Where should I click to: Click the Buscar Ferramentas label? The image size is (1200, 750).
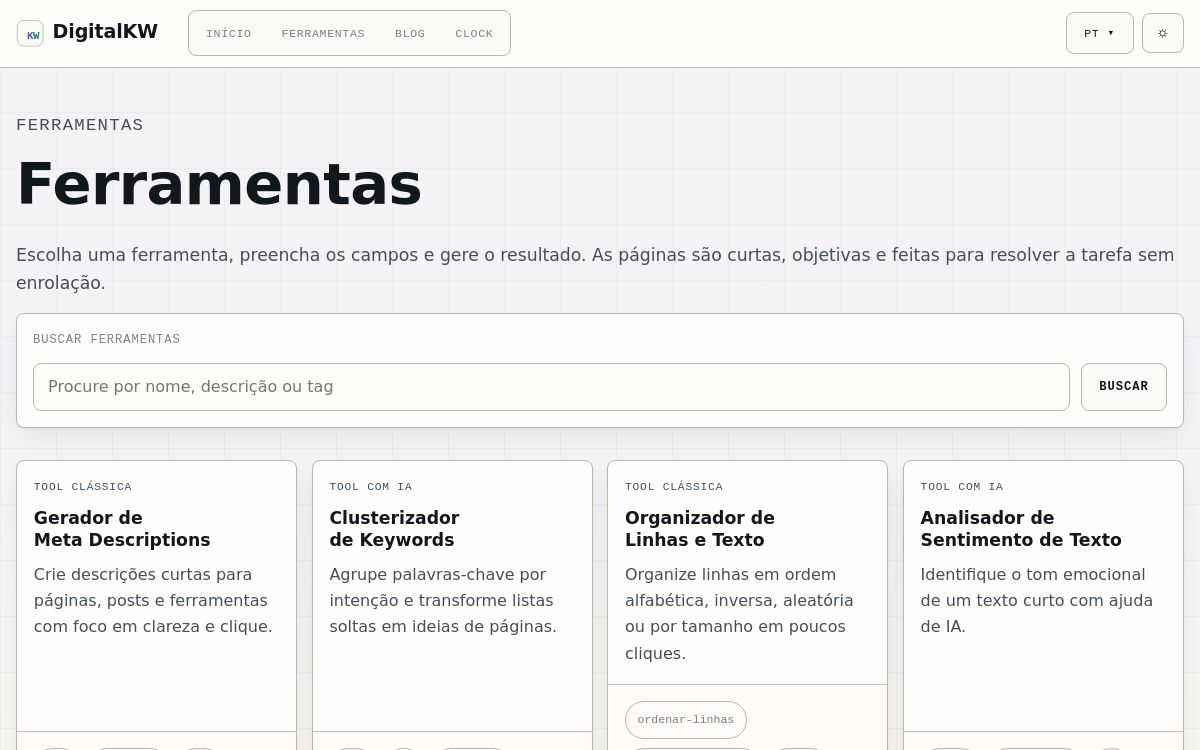pyautogui.click(x=107, y=340)
